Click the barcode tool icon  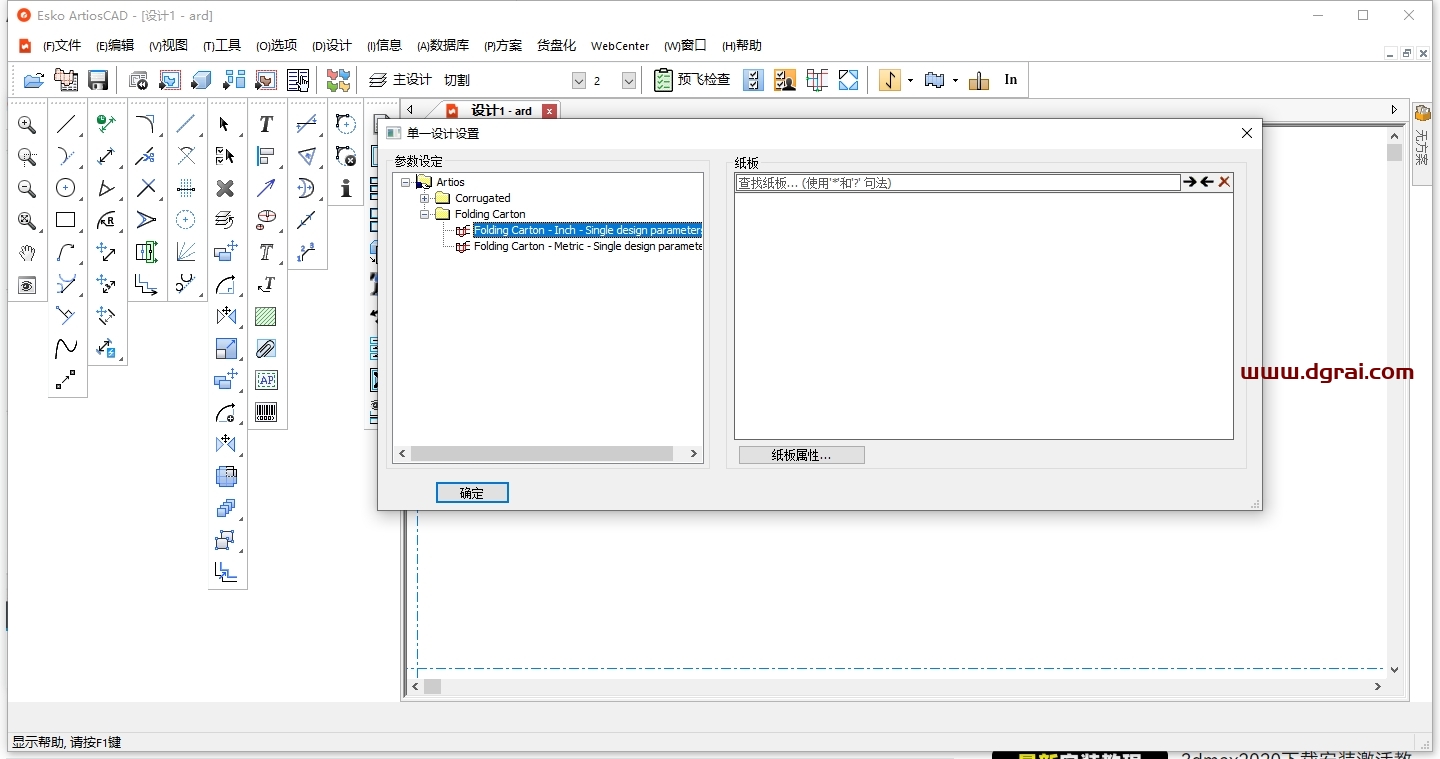coord(266,412)
